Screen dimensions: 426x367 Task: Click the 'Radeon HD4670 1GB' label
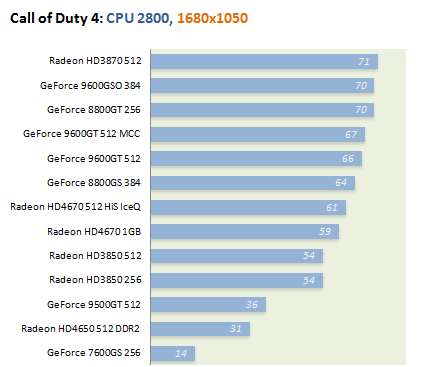pos(94,232)
